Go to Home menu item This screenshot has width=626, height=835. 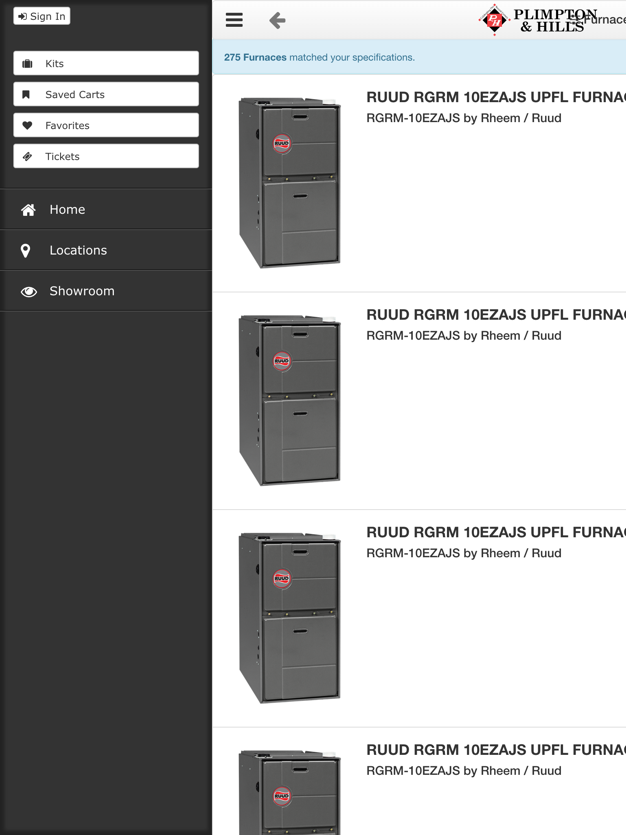[x=106, y=209]
